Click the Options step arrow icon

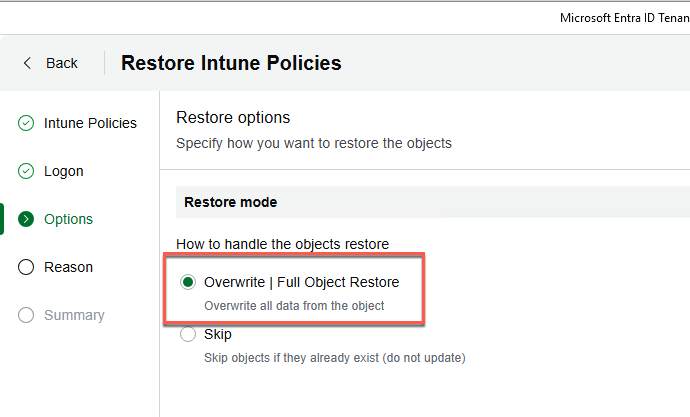(x=26, y=219)
